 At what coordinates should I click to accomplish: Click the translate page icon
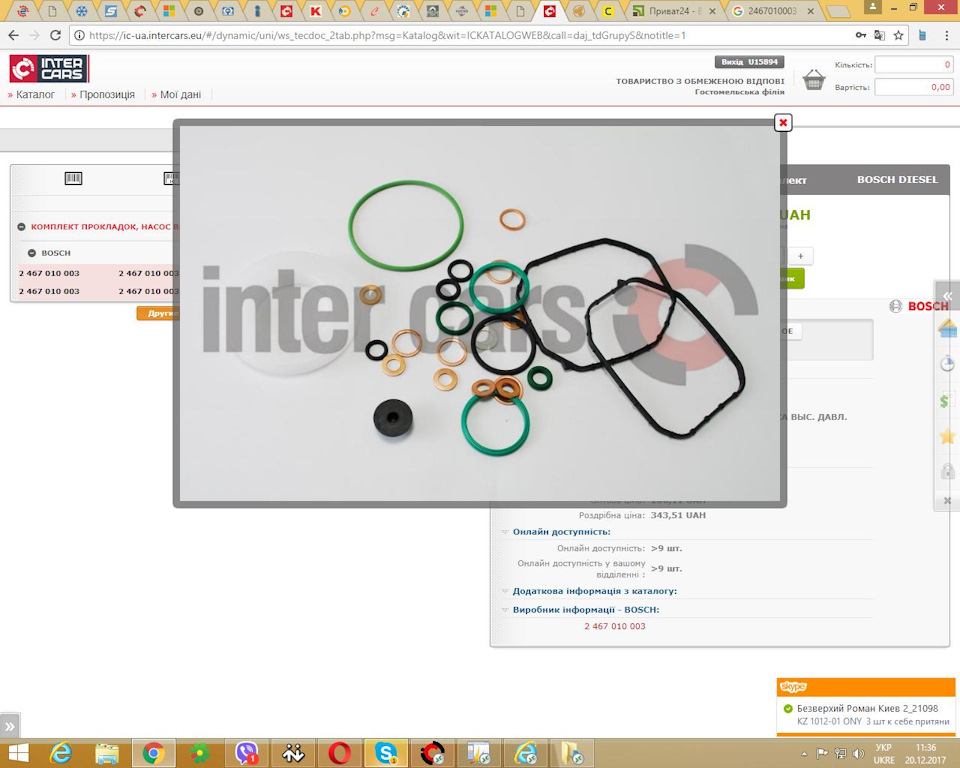880,36
